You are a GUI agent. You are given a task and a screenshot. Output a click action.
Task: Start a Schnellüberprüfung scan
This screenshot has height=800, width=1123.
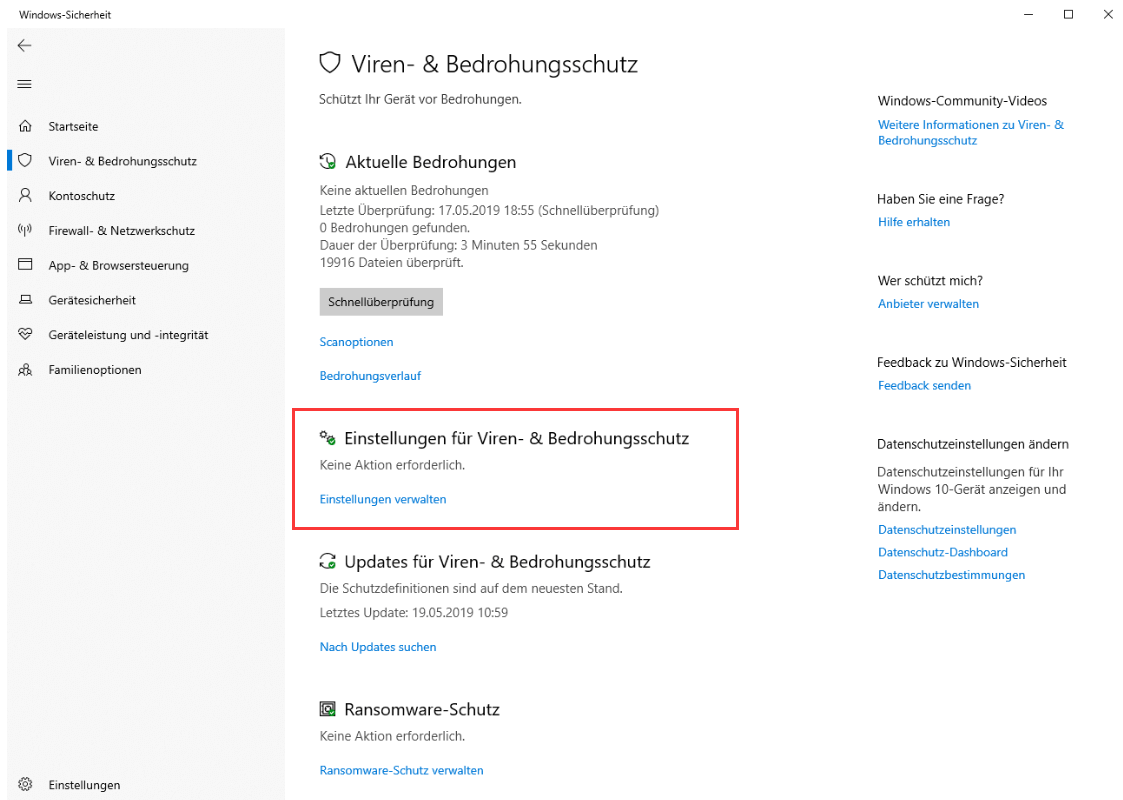[x=381, y=301]
